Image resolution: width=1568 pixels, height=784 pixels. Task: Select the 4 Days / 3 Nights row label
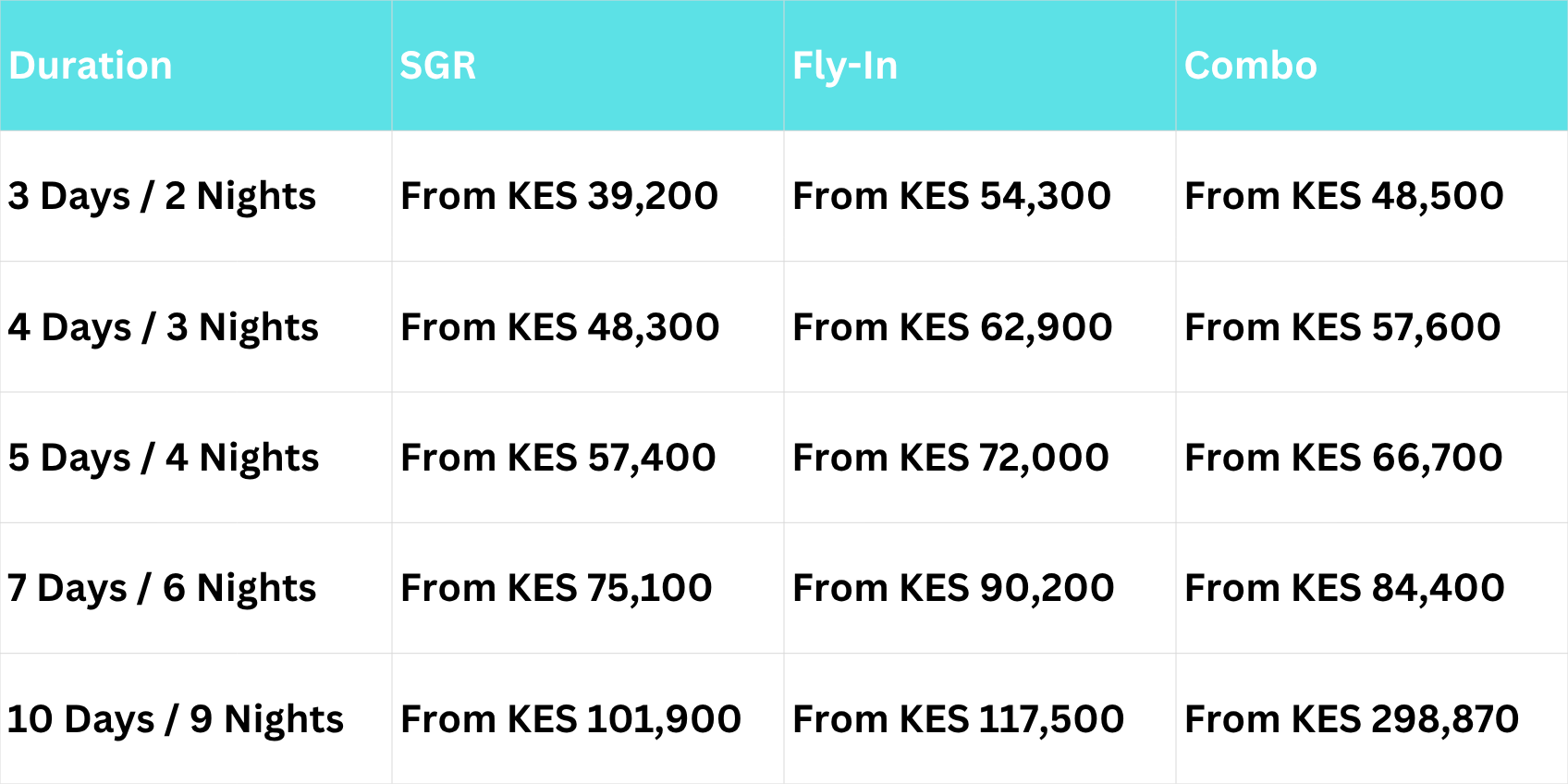(x=163, y=327)
